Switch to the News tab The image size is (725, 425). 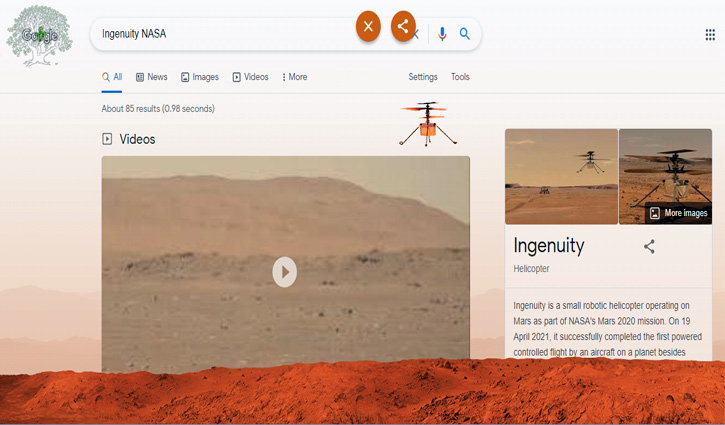coord(152,77)
